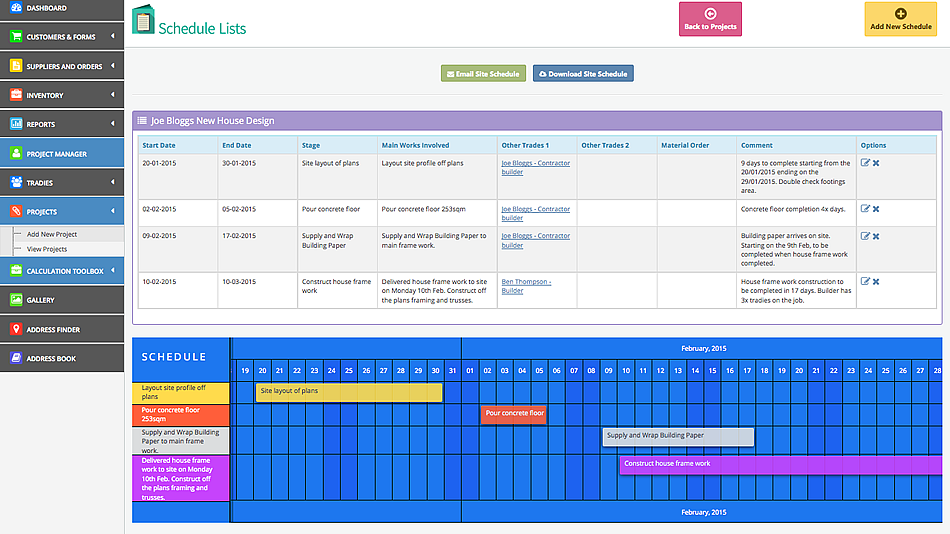Click the Back to Projects button
This screenshot has height=534, width=950.
[710, 19]
